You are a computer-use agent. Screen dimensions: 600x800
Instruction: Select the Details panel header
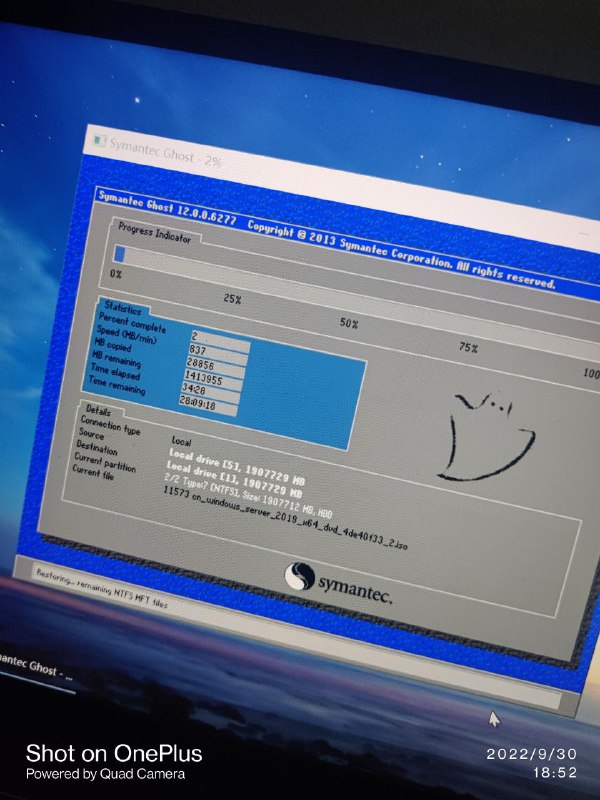click(100, 411)
